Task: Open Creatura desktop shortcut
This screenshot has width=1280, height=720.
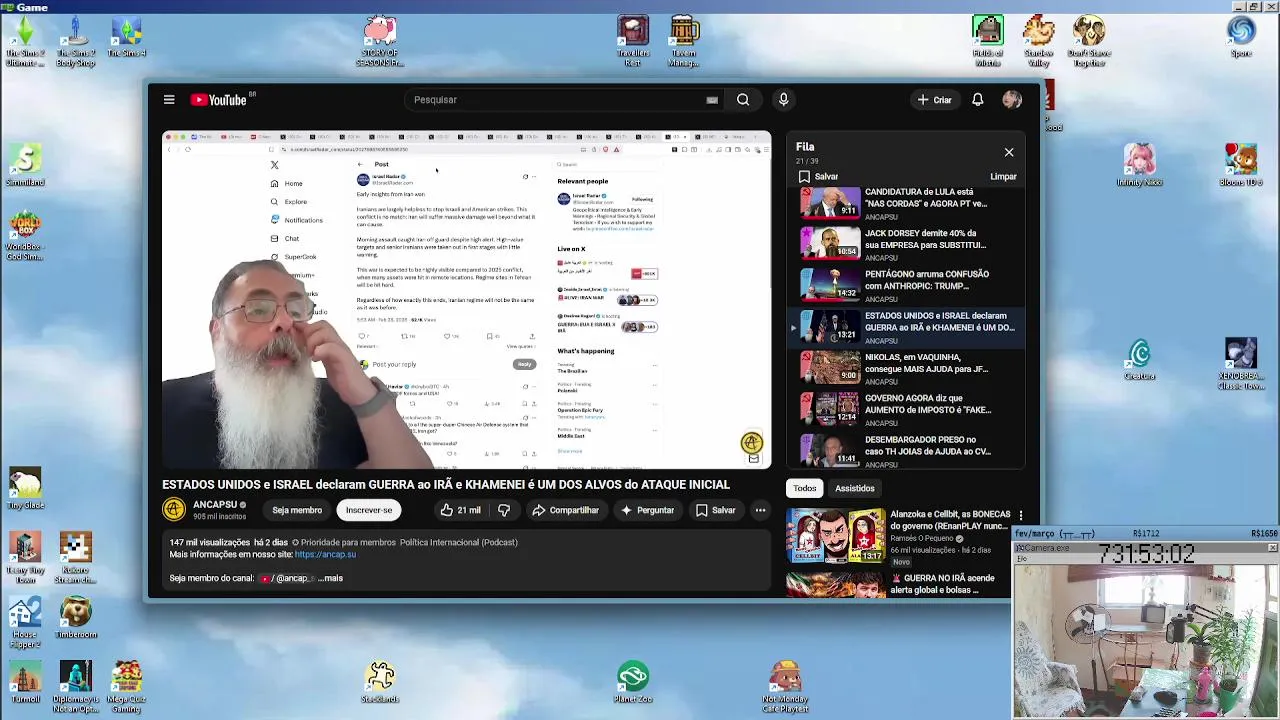Action: coord(1139,360)
